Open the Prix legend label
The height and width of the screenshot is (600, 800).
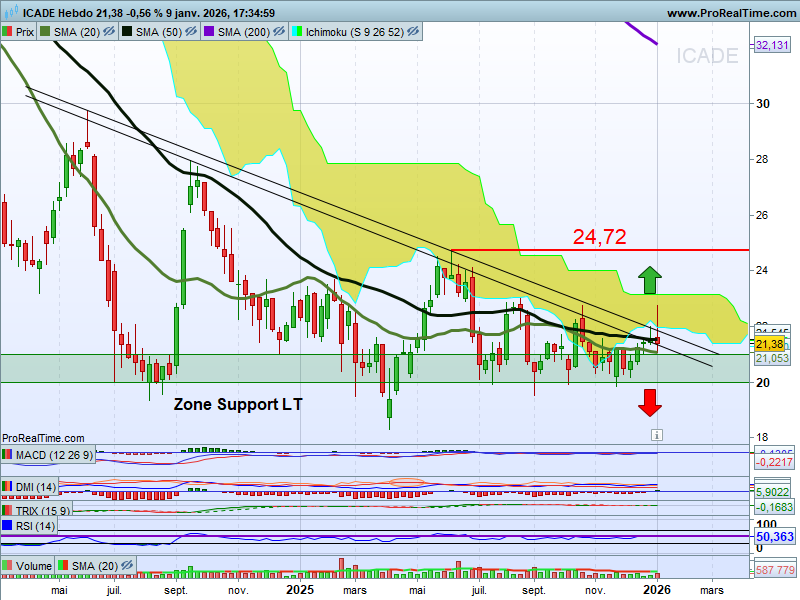click(24, 32)
